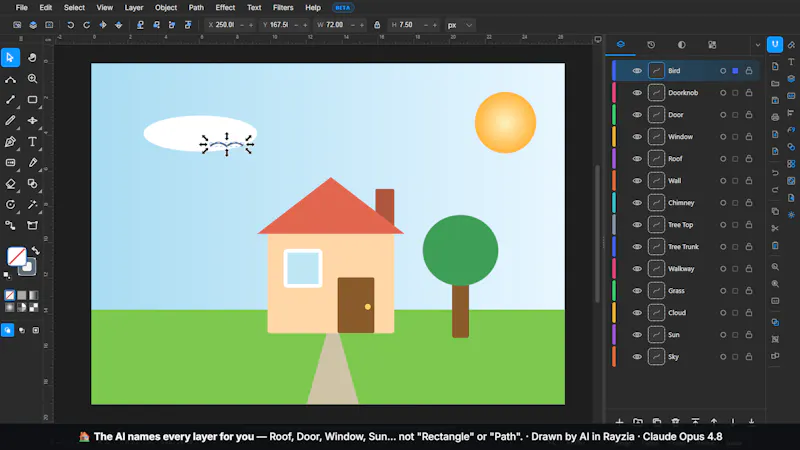The height and width of the screenshot is (450, 800).
Task: Switch to the Layers panel tab
Action: [x=620, y=45]
